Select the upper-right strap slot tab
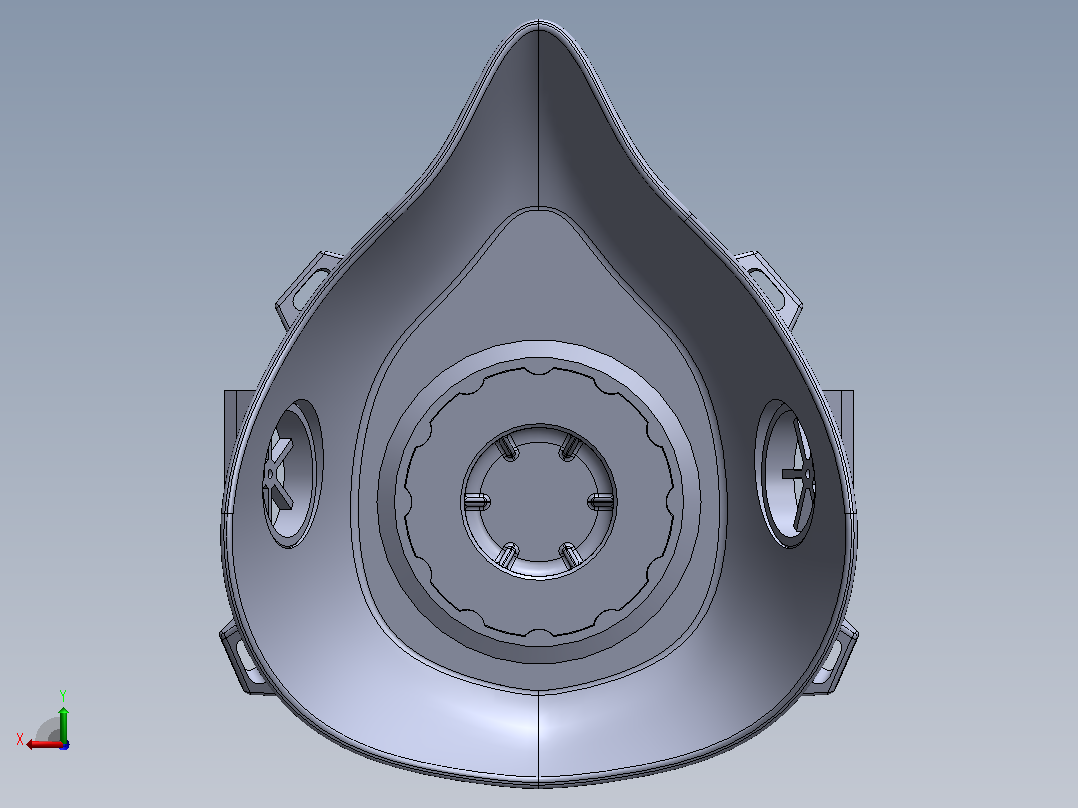The height and width of the screenshot is (808, 1078). pos(769,289)
